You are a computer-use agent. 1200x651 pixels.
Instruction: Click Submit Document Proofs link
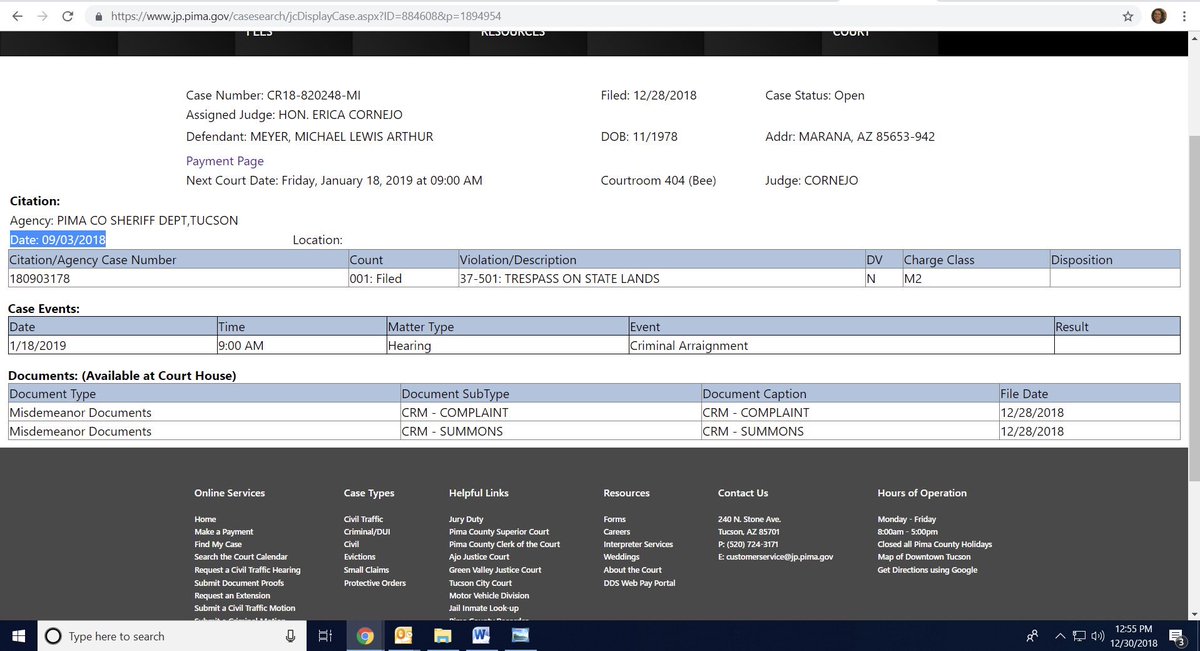click(x=239, y=583)
